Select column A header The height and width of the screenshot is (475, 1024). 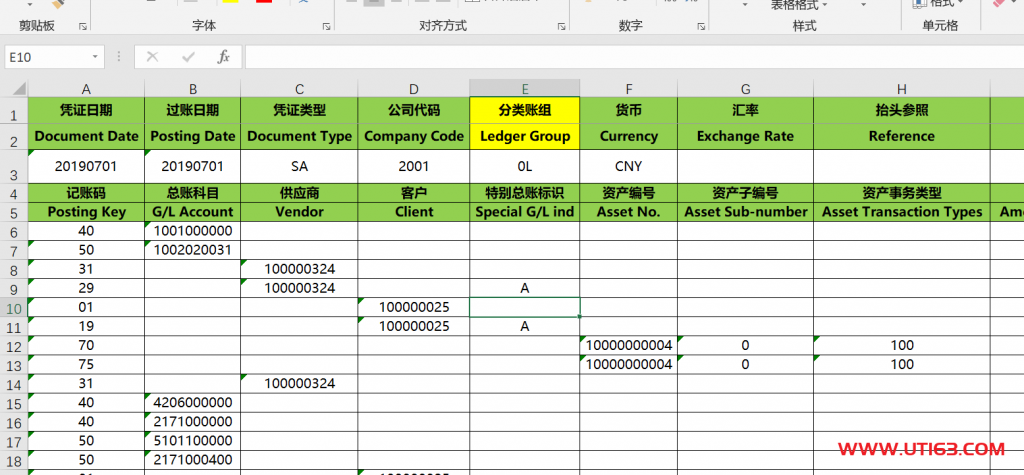point(86,89)
